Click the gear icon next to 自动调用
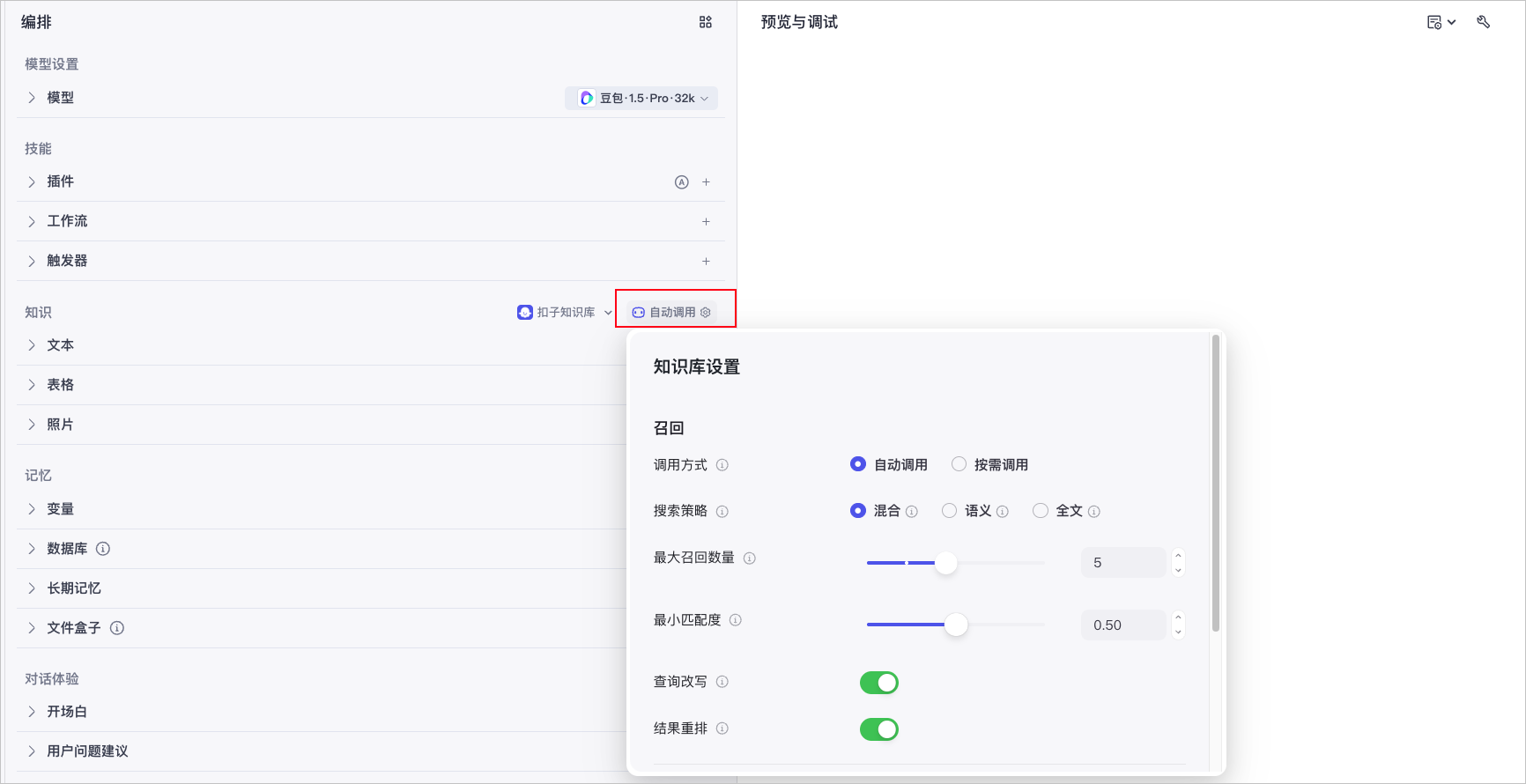This screenshot has height=784, width=1526. click(706, 313)
